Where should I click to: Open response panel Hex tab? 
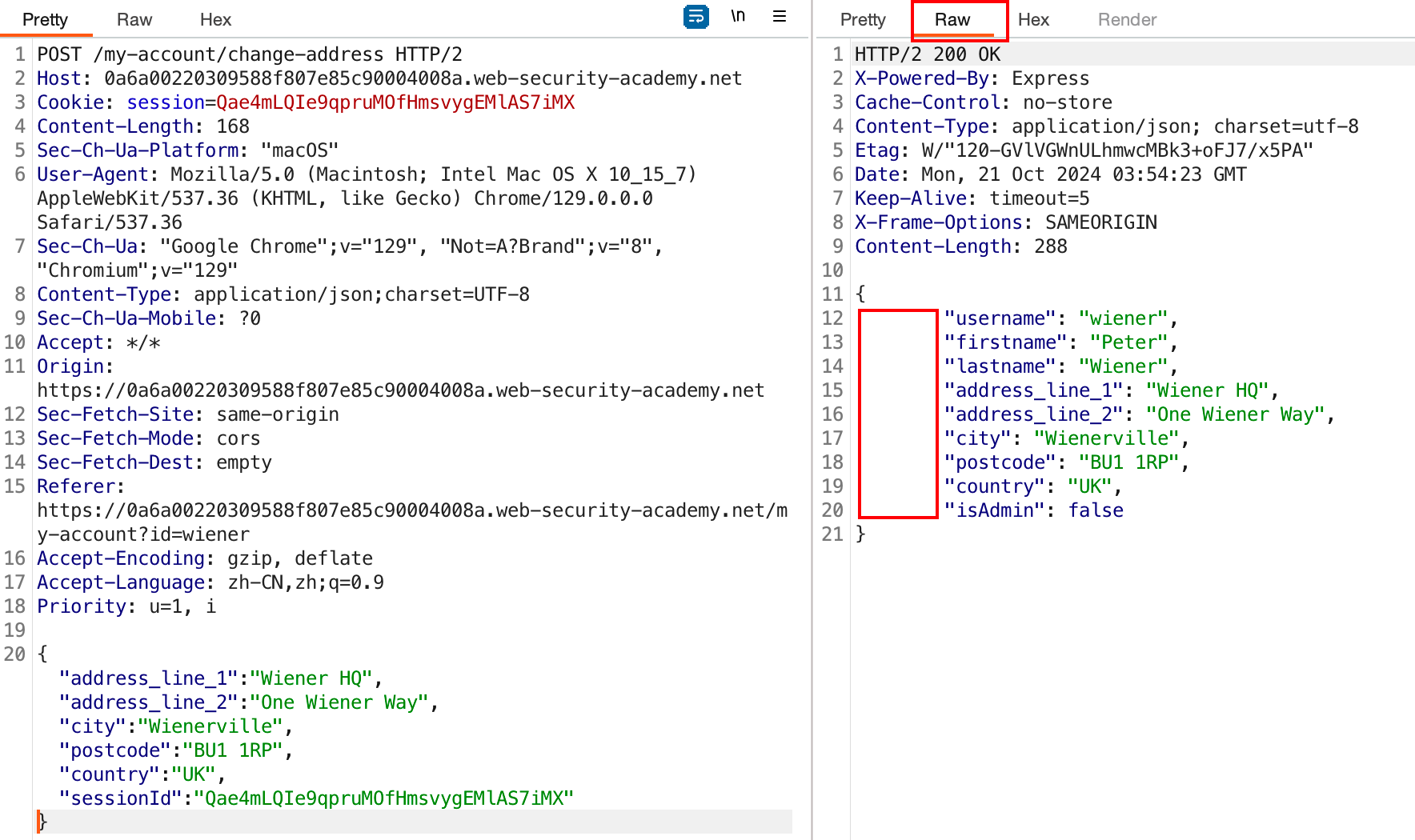[1033, 19]
